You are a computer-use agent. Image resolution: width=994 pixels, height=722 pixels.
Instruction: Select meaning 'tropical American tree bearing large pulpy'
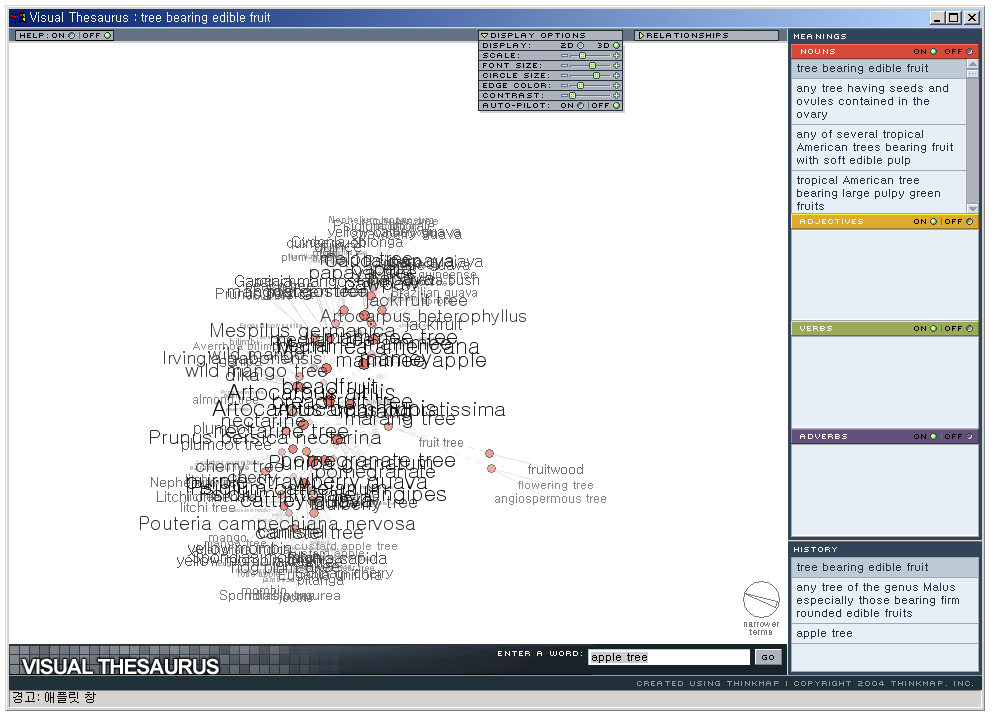coord(879,193)
